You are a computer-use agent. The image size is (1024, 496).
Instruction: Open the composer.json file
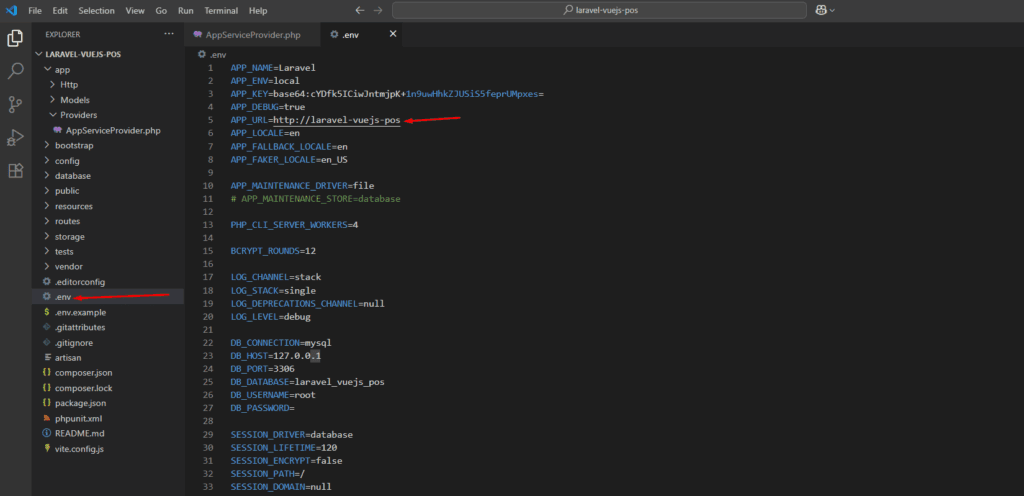(x=83, y=372)
